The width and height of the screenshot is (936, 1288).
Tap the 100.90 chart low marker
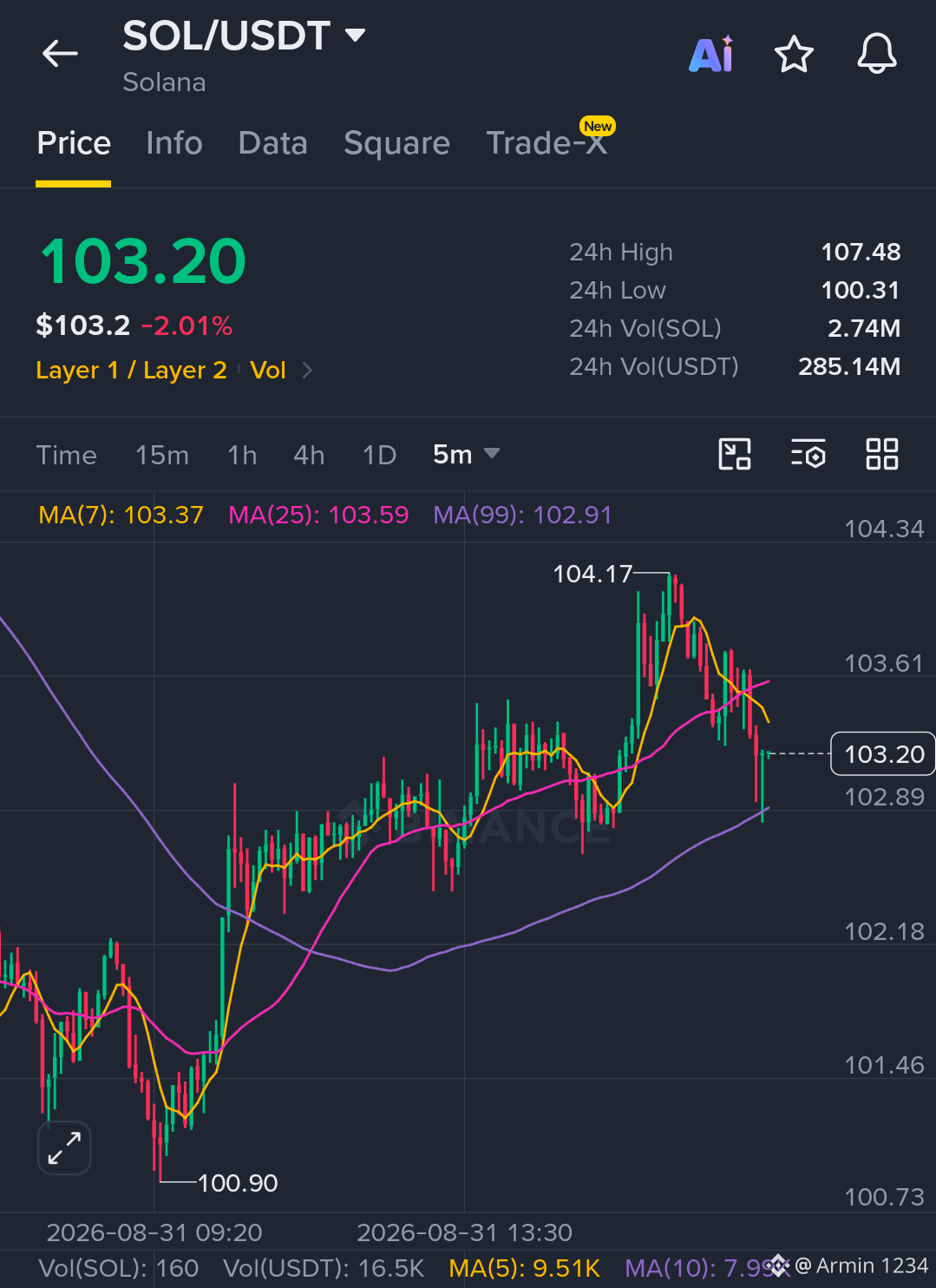tap(238, 1183)
